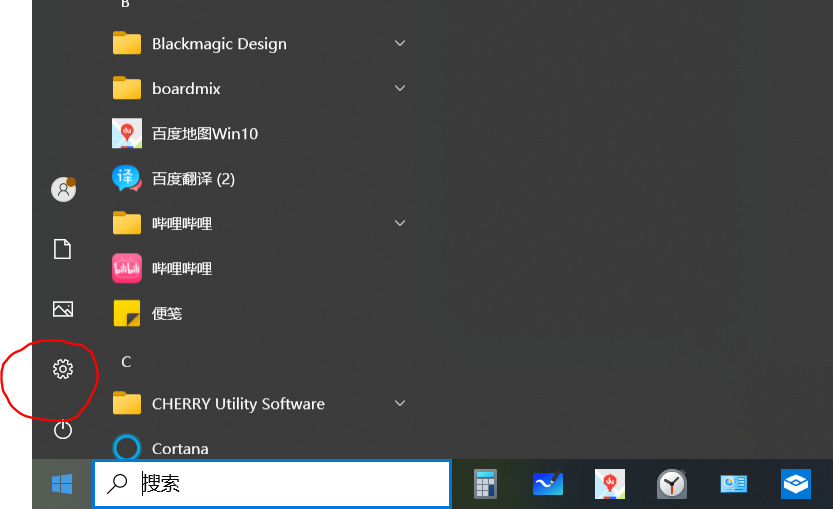Open Baidu Maps from the taskbar
Viewport: 833px width, 509px height.
point(610,483)
